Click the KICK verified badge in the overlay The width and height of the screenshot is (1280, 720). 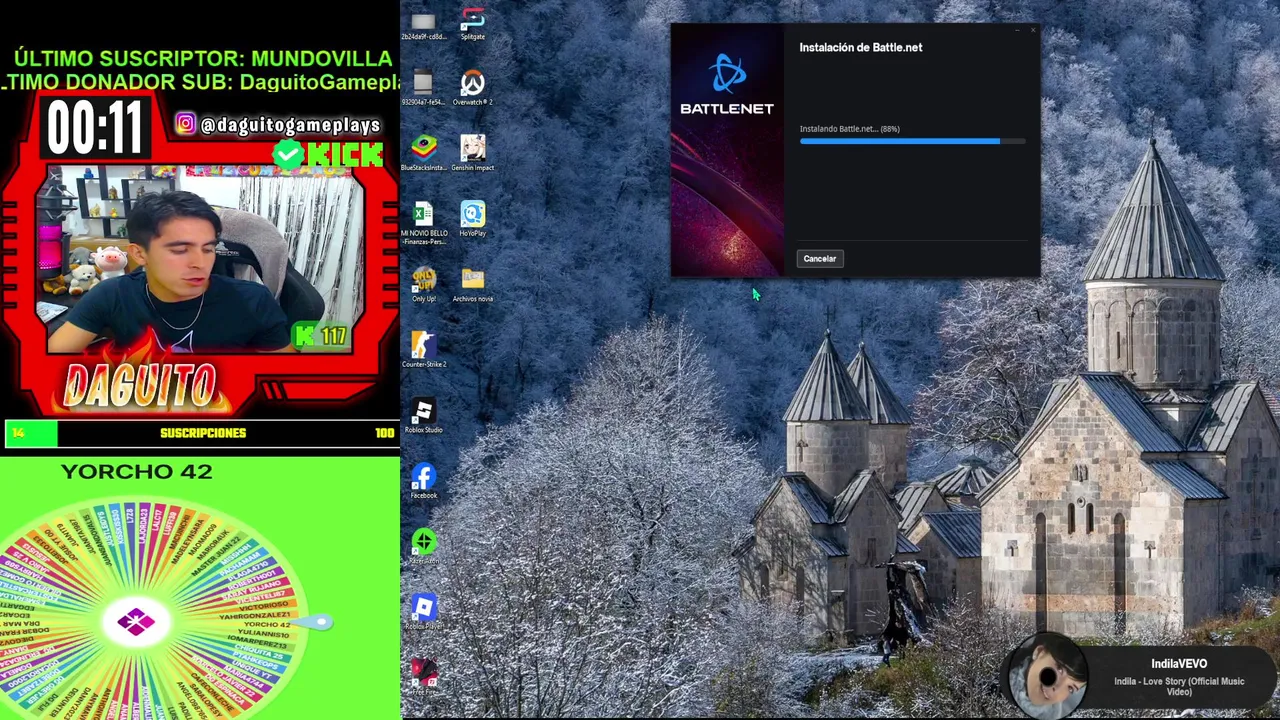[x=288, y=155]
